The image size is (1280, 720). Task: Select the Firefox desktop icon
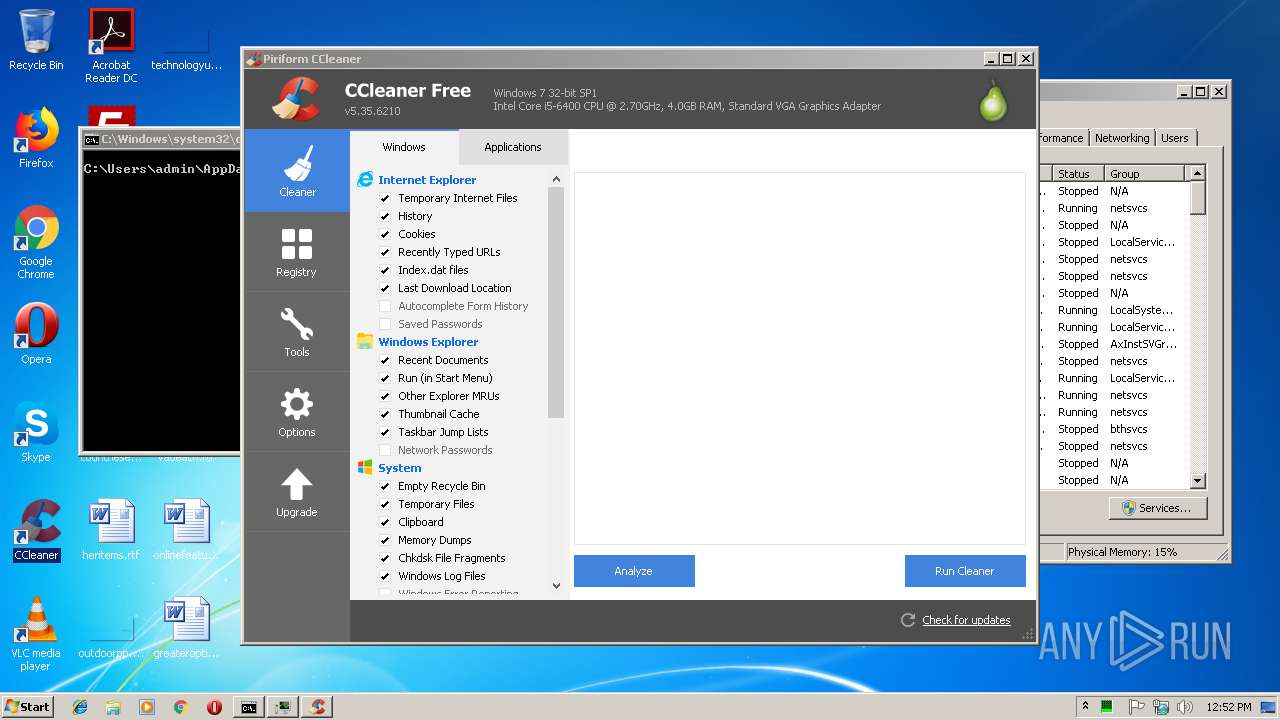click(x=36, y=138)
